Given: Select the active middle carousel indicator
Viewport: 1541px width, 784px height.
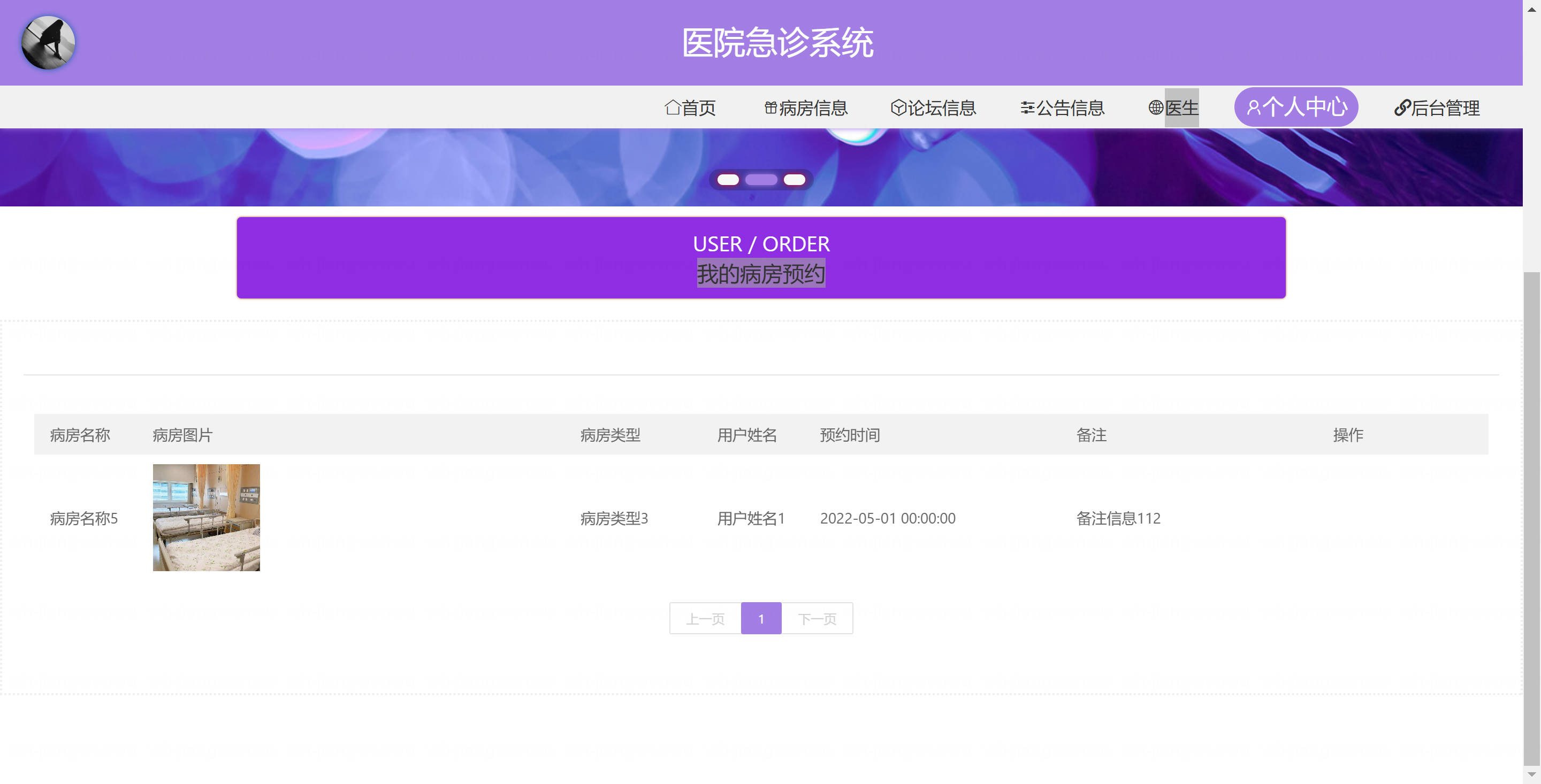Looking at the screenshot, I should [x=761, y=180].
